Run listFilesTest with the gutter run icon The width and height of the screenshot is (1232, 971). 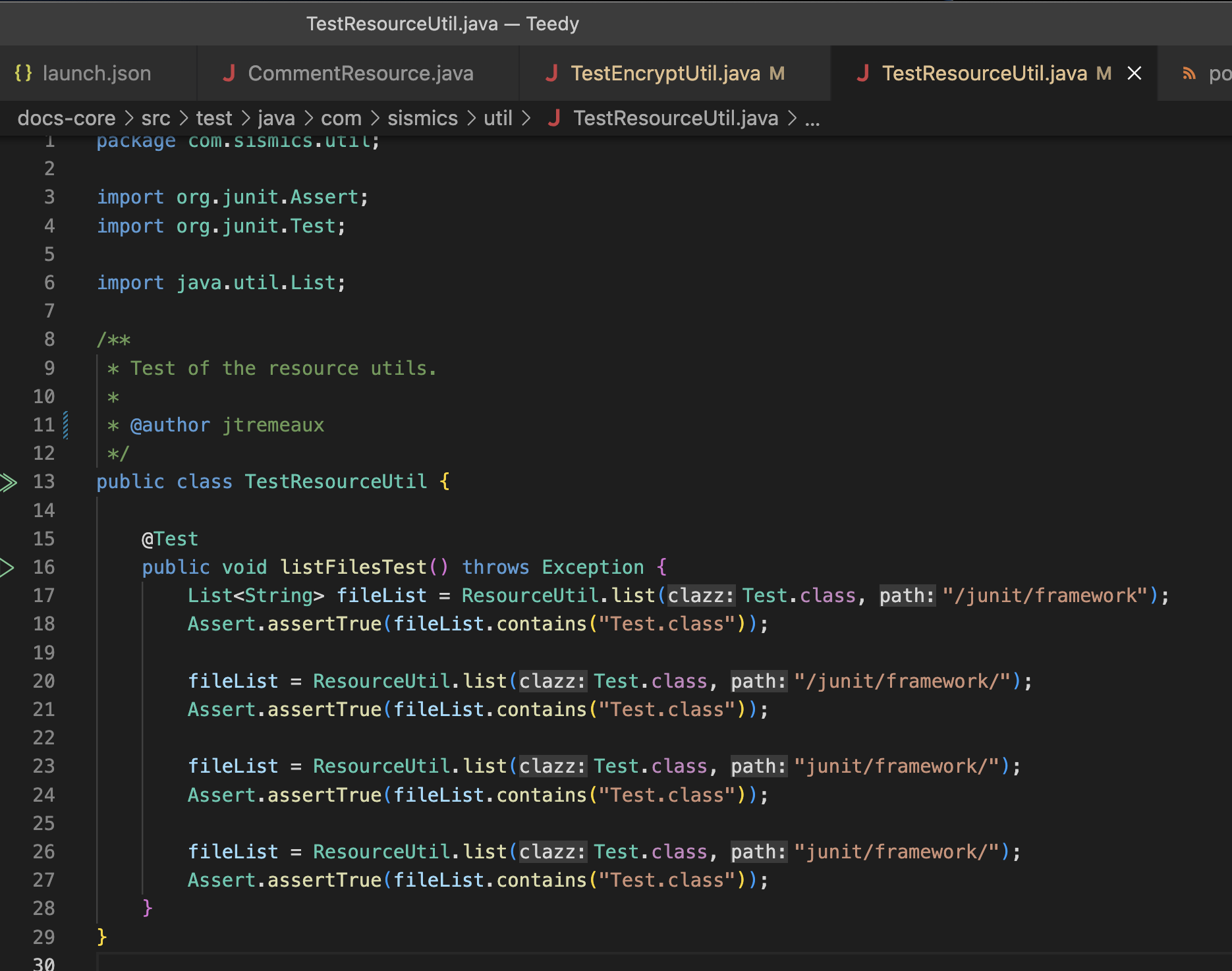(x=7, y=567)
